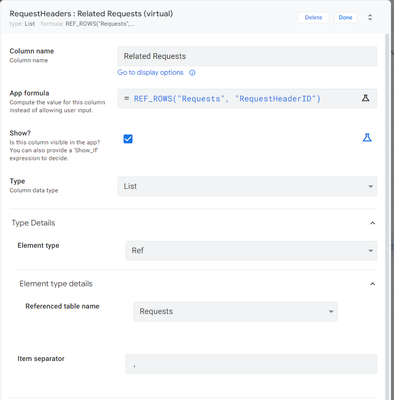Click the Type Details section heading
The height and width of the screenshot is (400, 394).
click(x=33, y=223)
